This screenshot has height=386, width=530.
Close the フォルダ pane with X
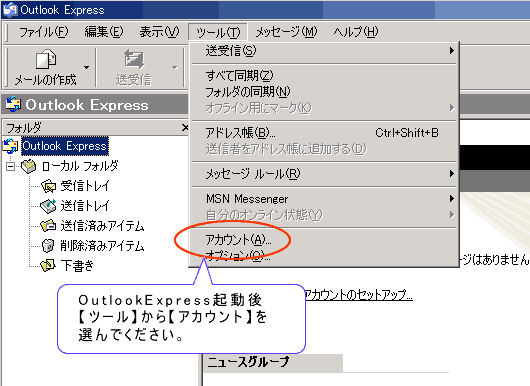185,128
